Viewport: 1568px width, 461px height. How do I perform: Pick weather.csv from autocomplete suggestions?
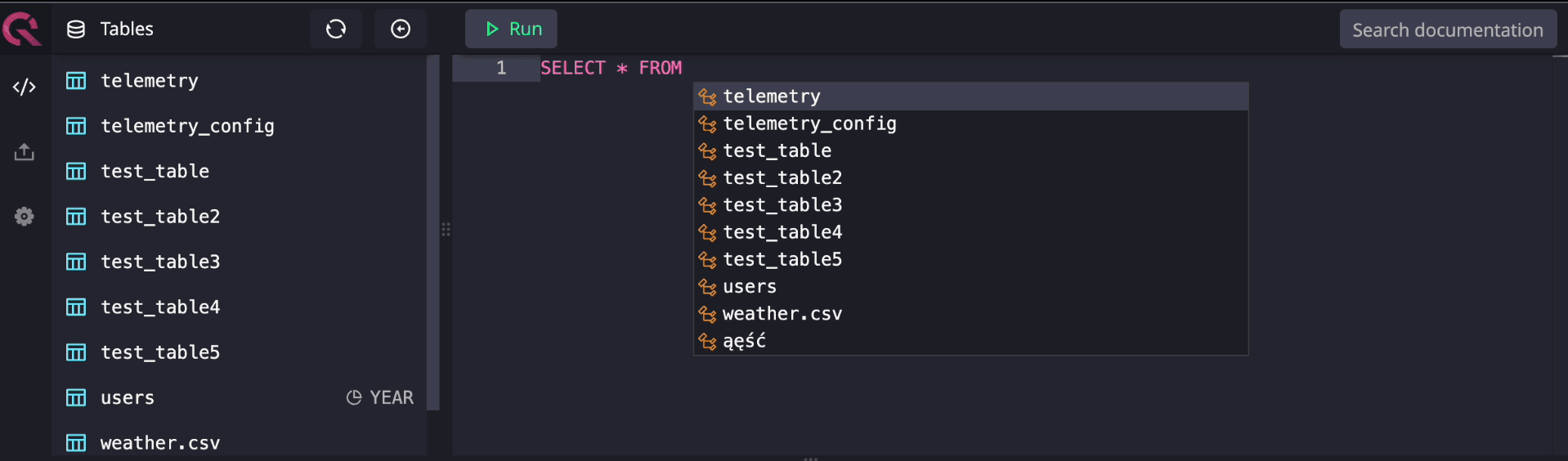pos(782,314)
